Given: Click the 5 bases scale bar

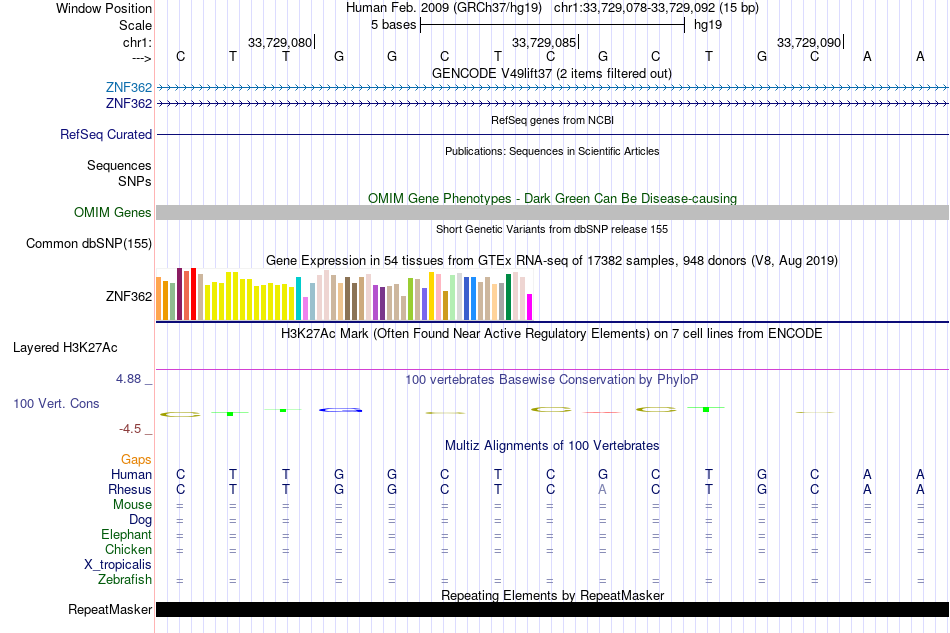Looking at the screenshot, I should point(552,25).
